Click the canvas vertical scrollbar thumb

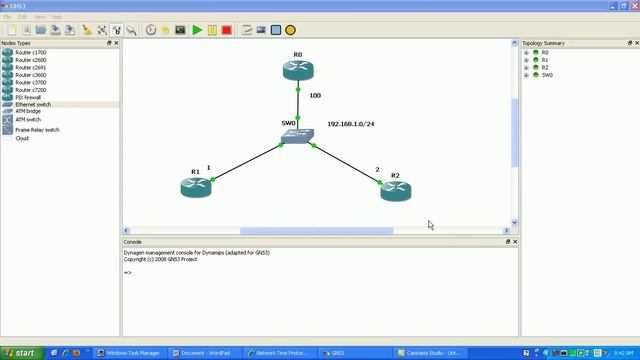514,133
